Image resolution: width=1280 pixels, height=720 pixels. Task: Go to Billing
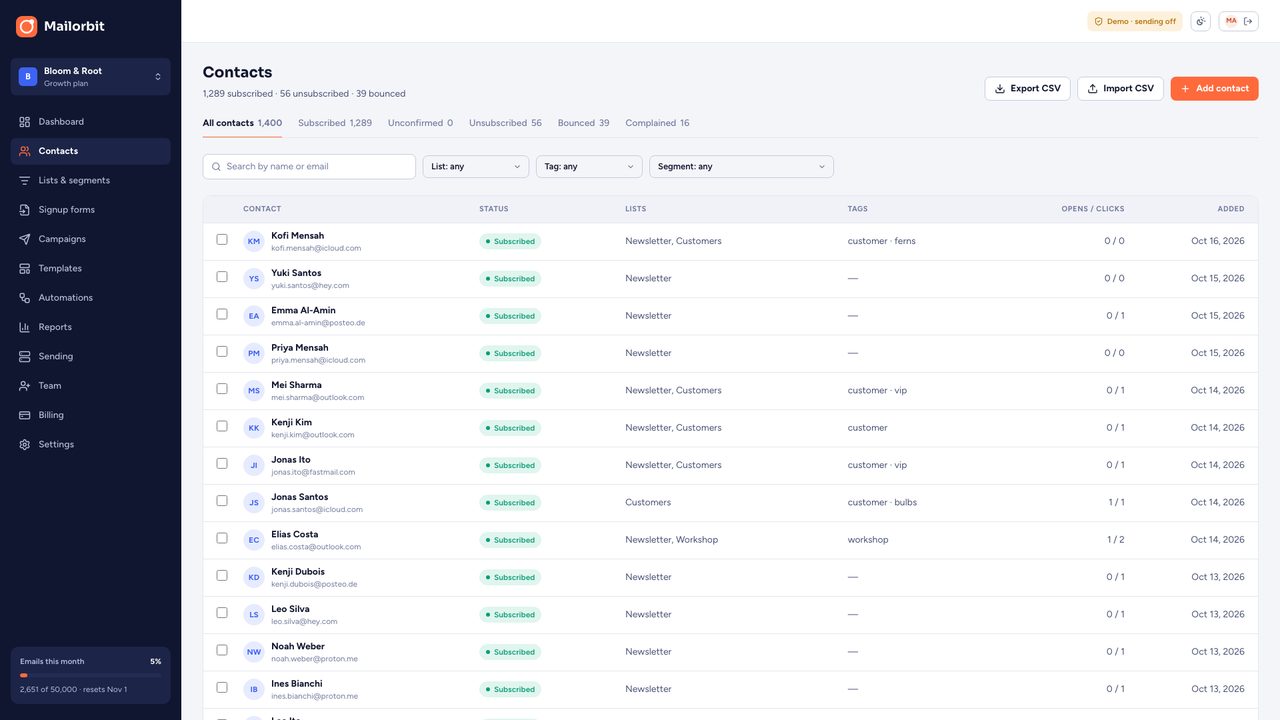click(90, 415)
